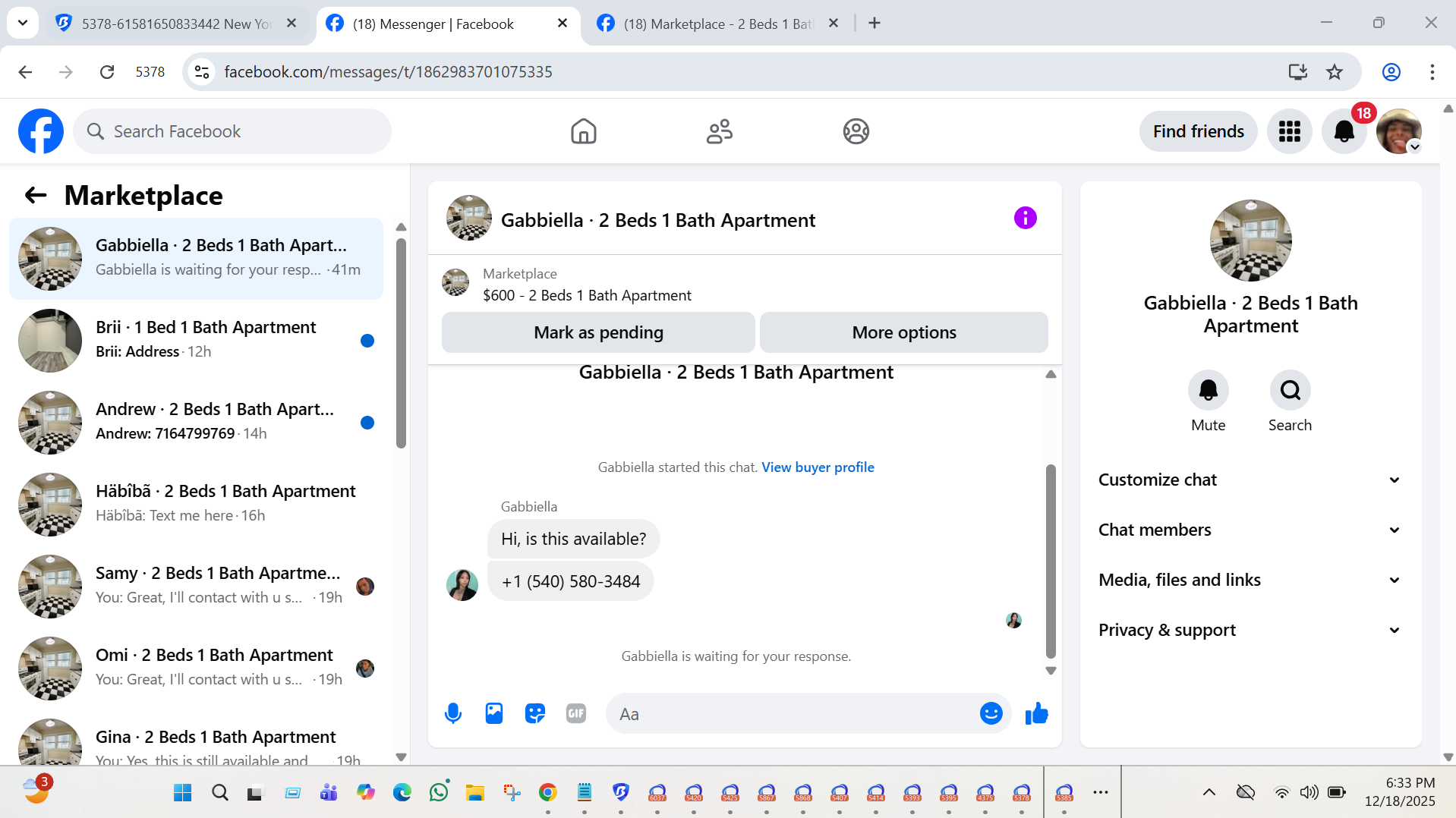Open Windows taskbar search
The width and height of the screenshot is (1456, 818).
click(x=220, y=793)
